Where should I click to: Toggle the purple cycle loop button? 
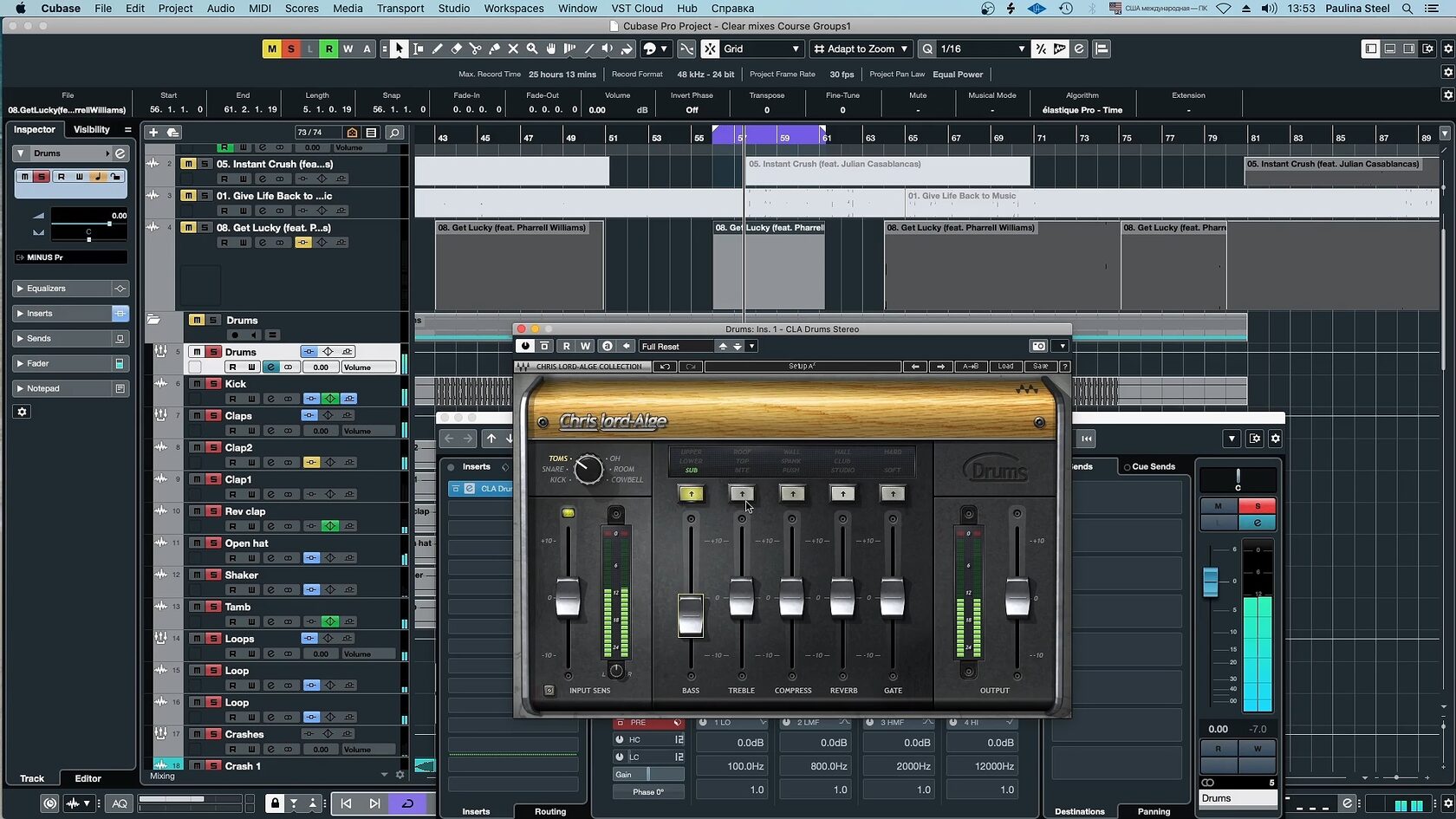406,803
